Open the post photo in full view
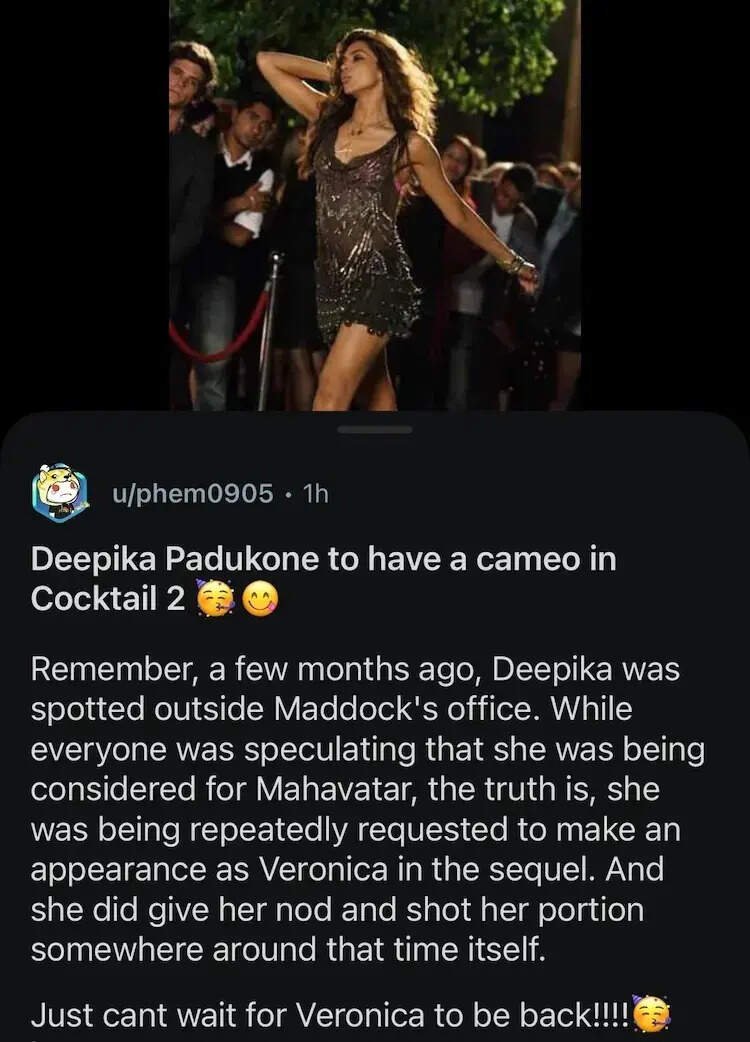This screenshot has height=1042, width=750. [x=375, y=205]
